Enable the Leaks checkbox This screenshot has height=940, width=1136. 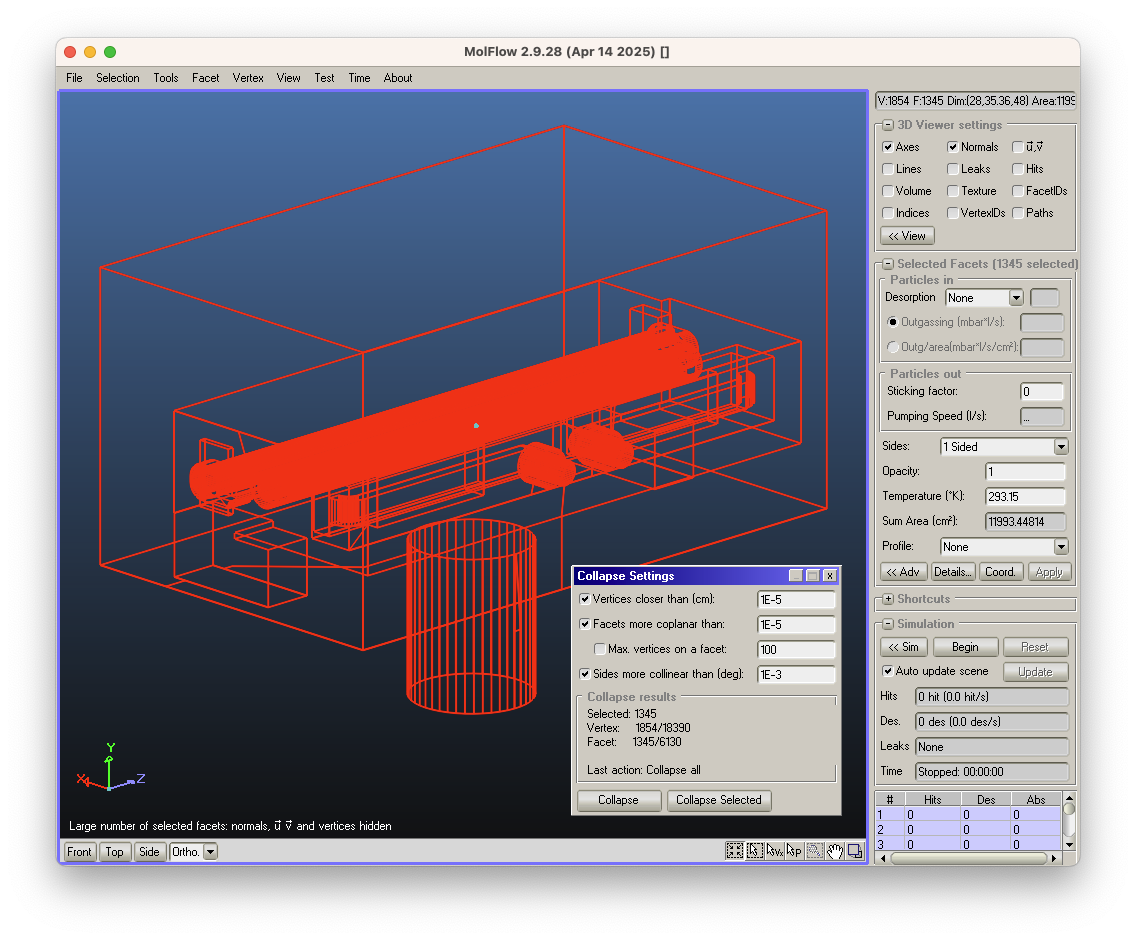(x=953, y=169)
